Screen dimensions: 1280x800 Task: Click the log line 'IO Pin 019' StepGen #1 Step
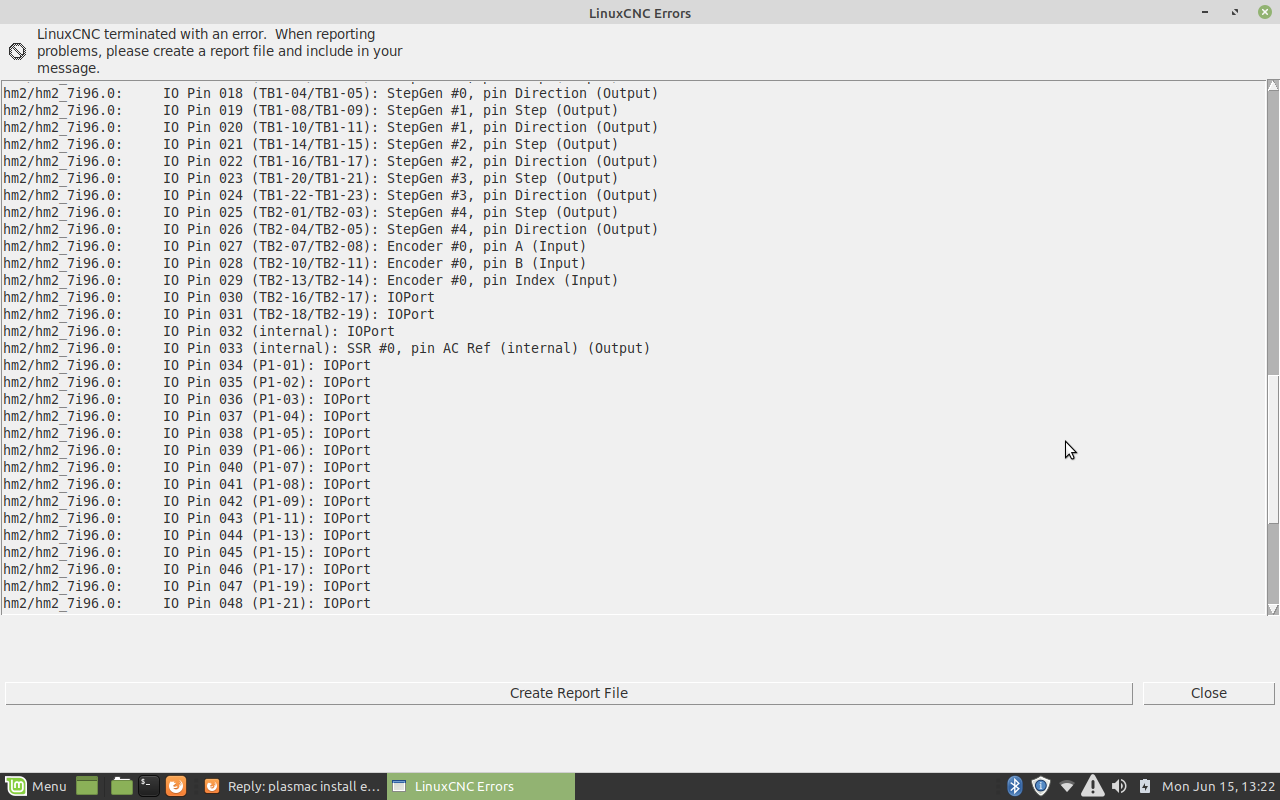click(x=311, y=110)
